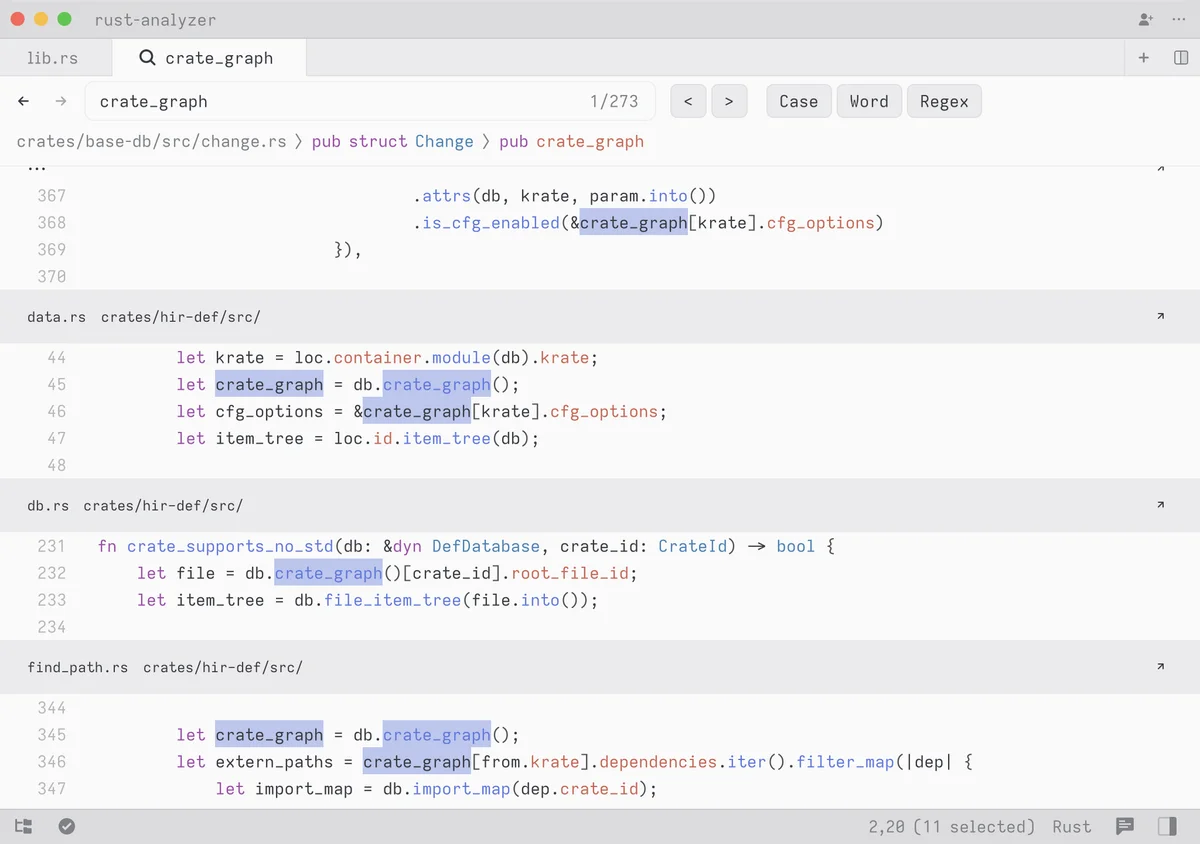Click the diagnostics check icon in the status bar

click(67, 826)
